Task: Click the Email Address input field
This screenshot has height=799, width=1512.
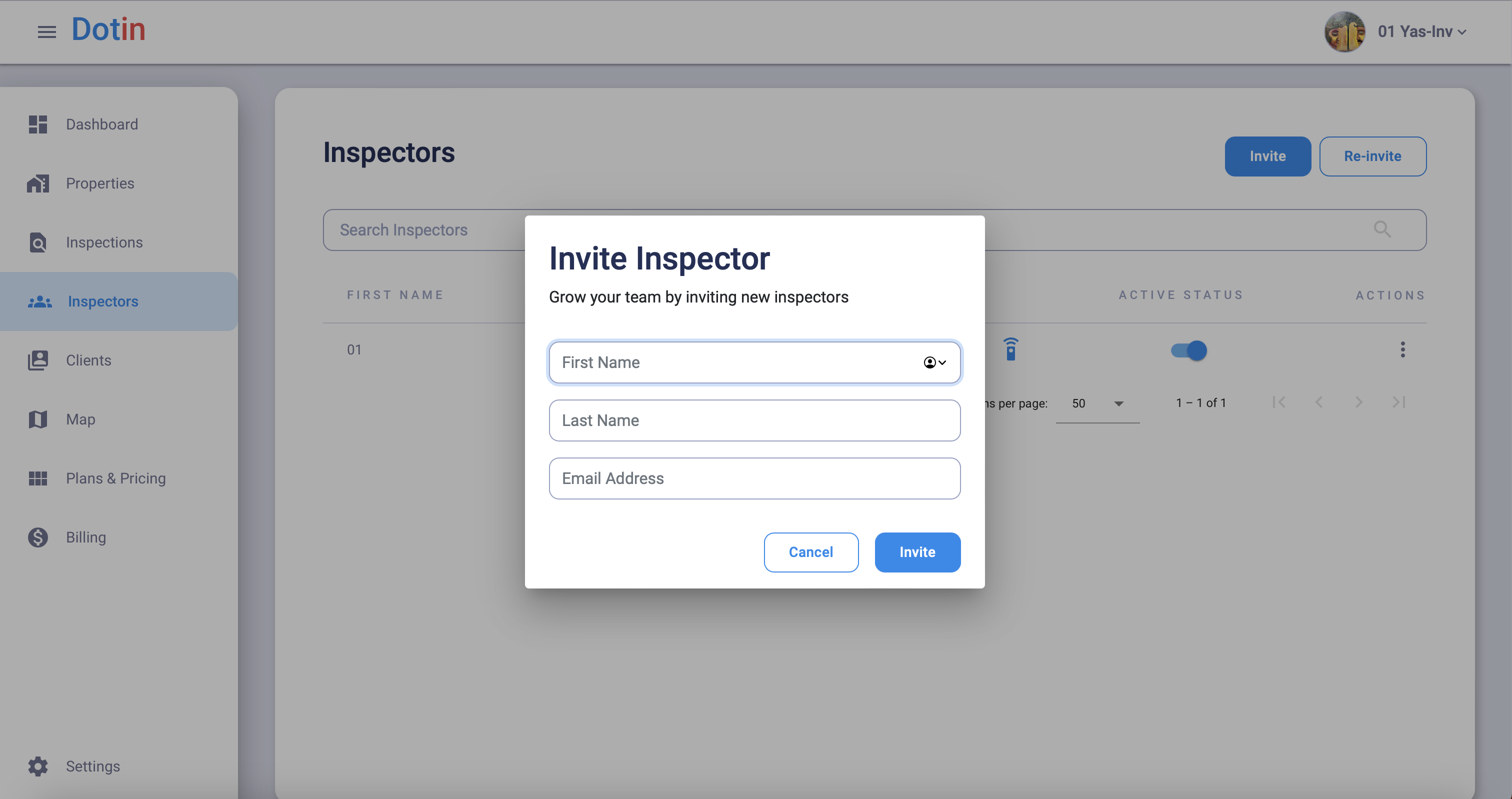Action: 754,479
